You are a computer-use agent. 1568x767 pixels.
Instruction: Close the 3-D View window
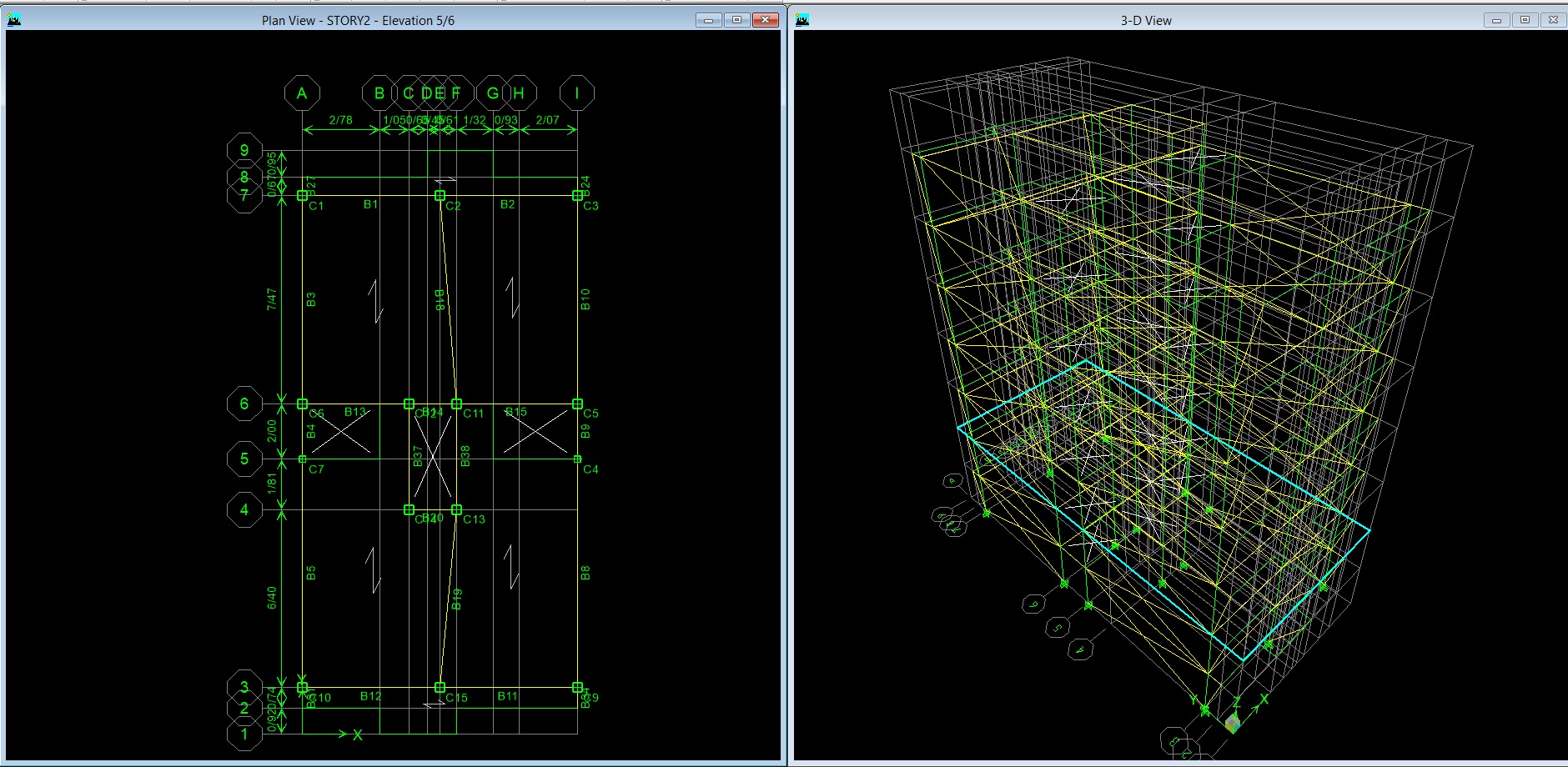1553,20
